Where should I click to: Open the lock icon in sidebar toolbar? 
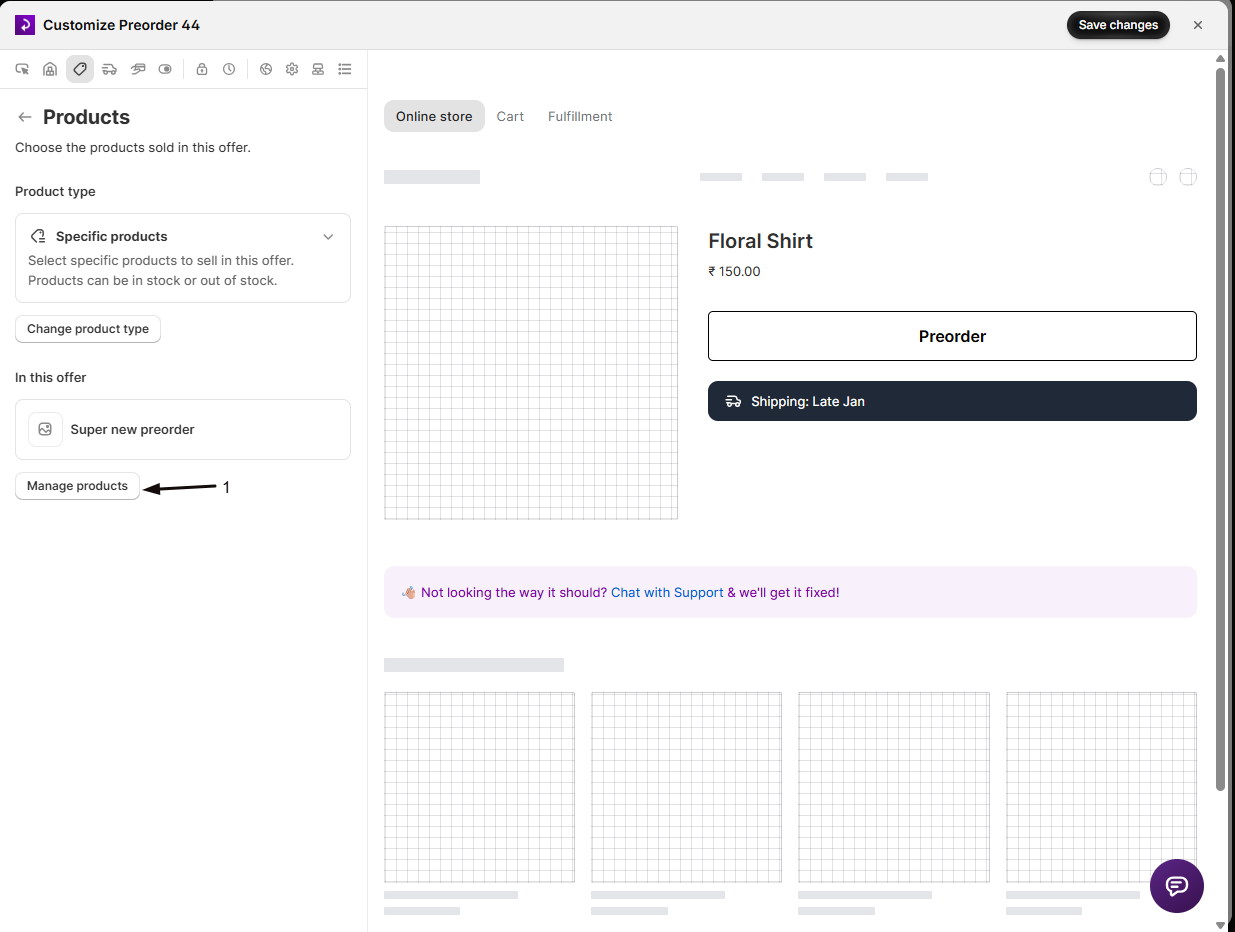tap(202, 69)
